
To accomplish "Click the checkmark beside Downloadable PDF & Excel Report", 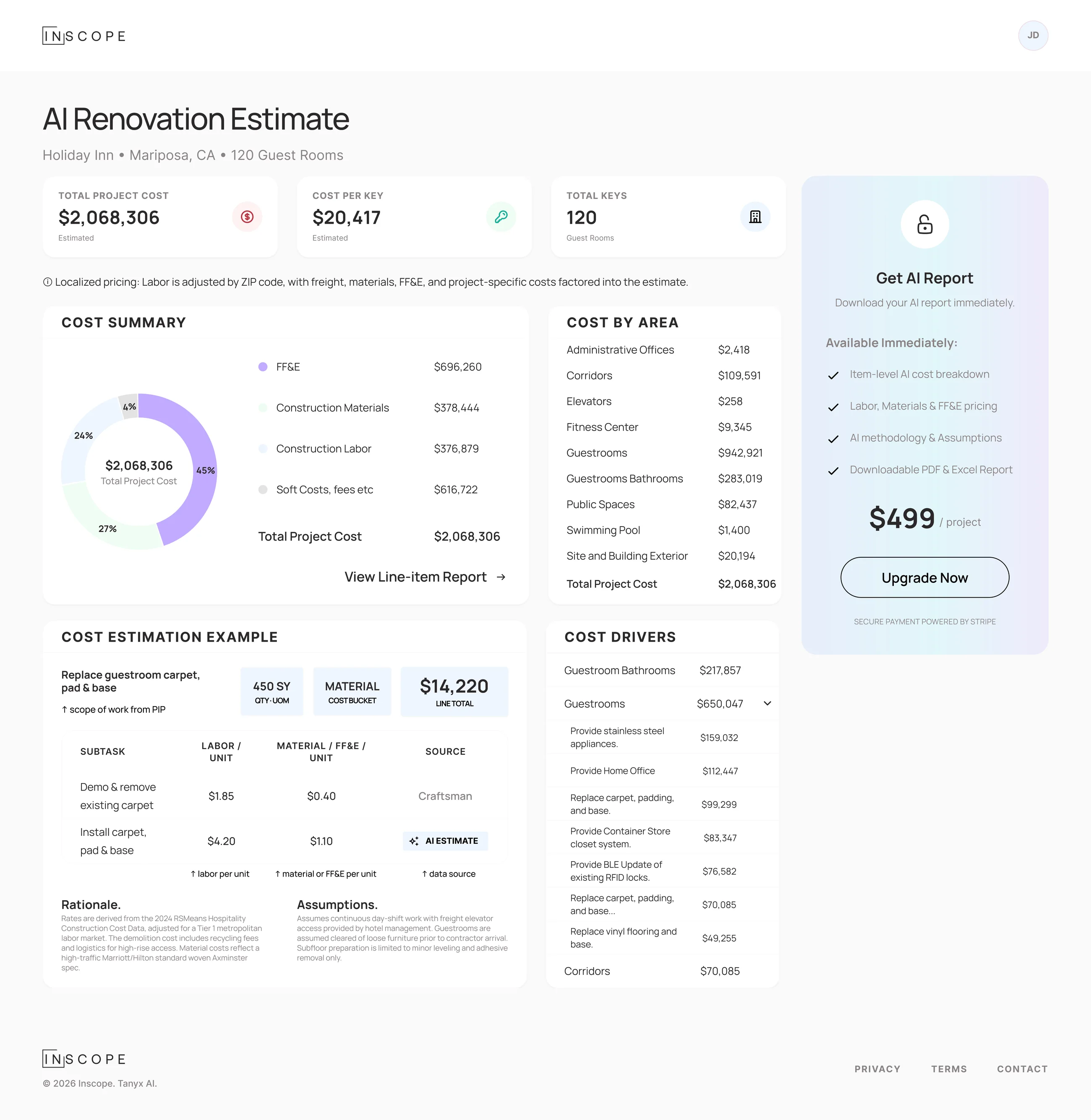I will pos(833,470).
